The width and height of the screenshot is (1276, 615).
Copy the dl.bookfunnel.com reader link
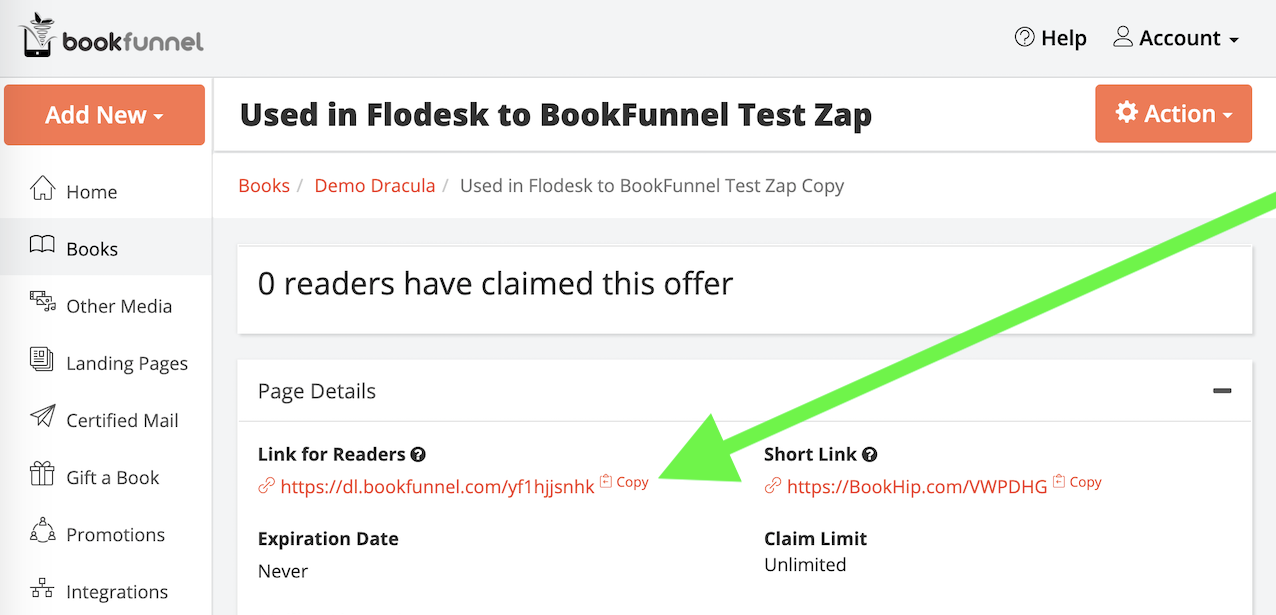[x=624, y=482]
